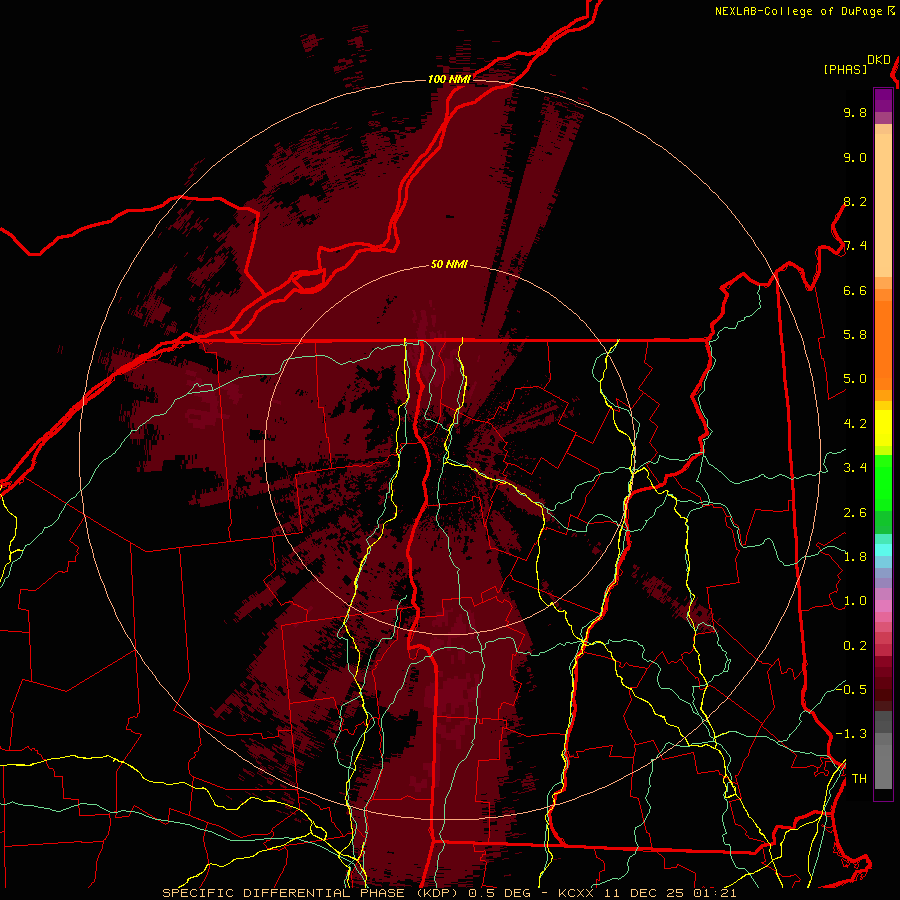The image size is (900, 900).
Task: Click the 8.2 value on color scale
Action: click(855, 201)
